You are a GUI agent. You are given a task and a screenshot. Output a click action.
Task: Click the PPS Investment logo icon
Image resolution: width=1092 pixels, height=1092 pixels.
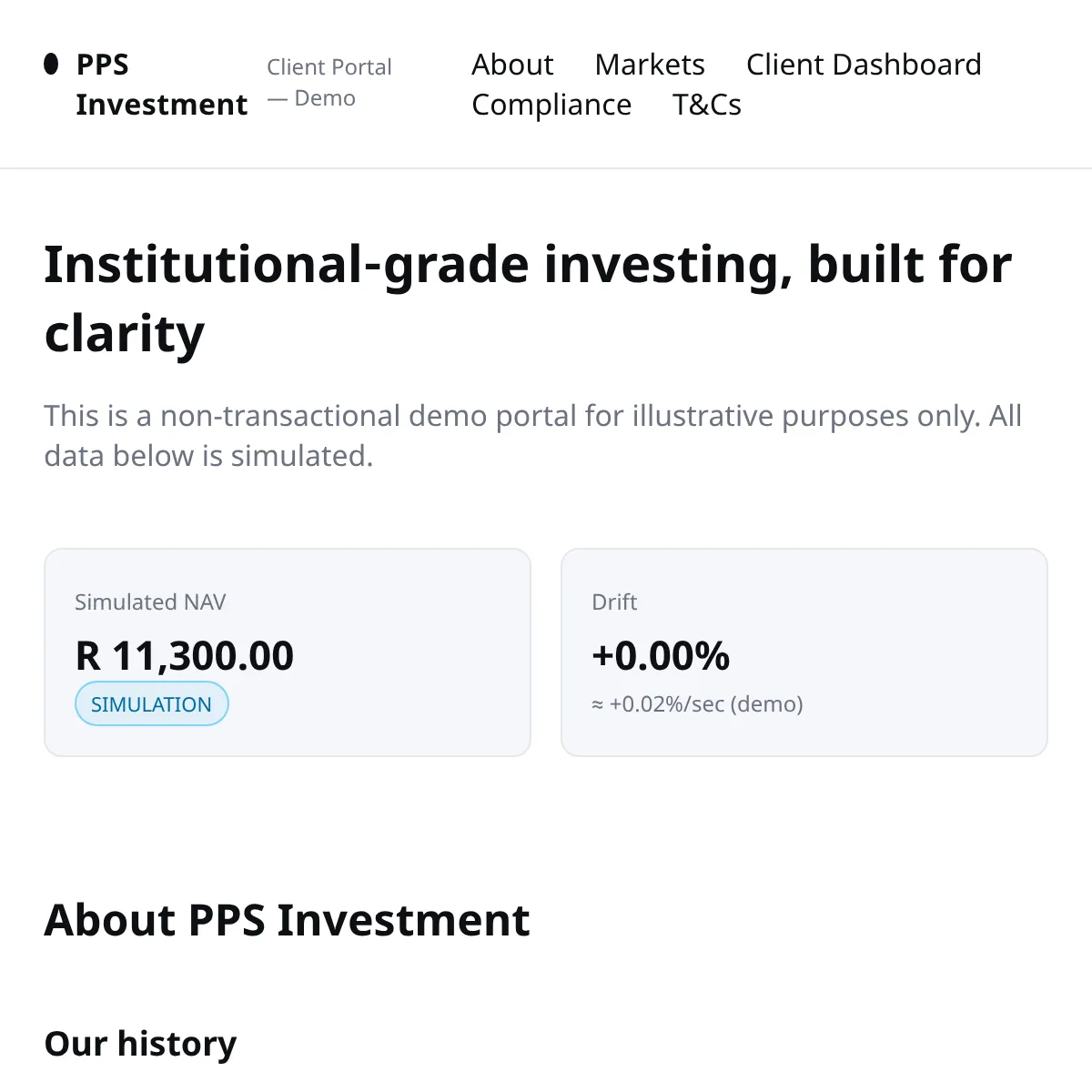tap(52, 64)
